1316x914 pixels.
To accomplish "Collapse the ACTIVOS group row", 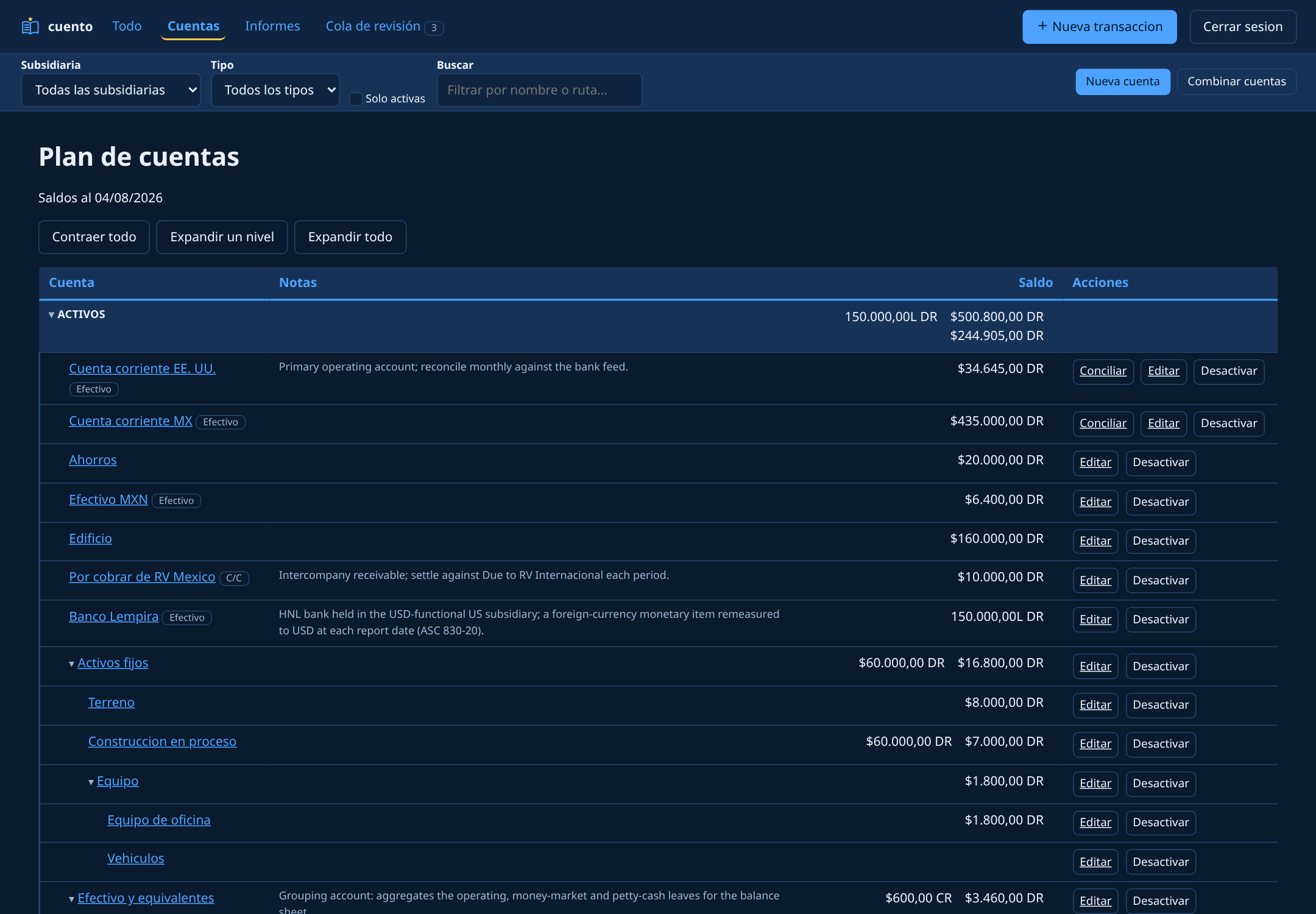I will click(x=52, y=315).
